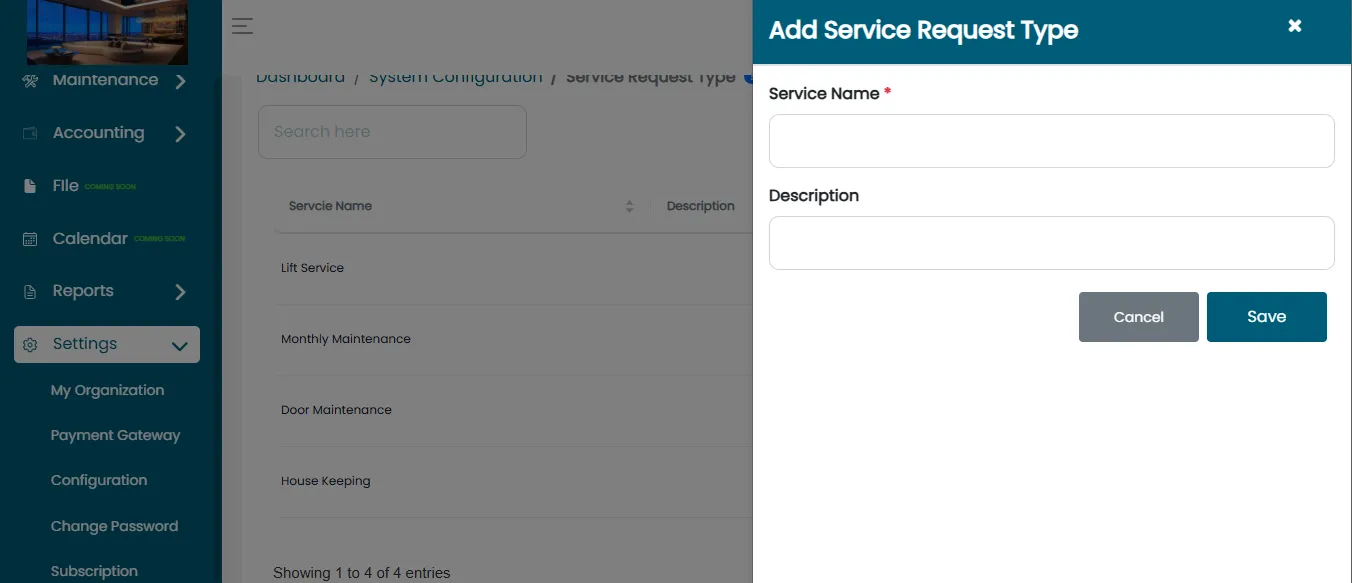Close the Add Service Request Type panel
The width and height of the screenshot is (1352, 583).
1295,26
